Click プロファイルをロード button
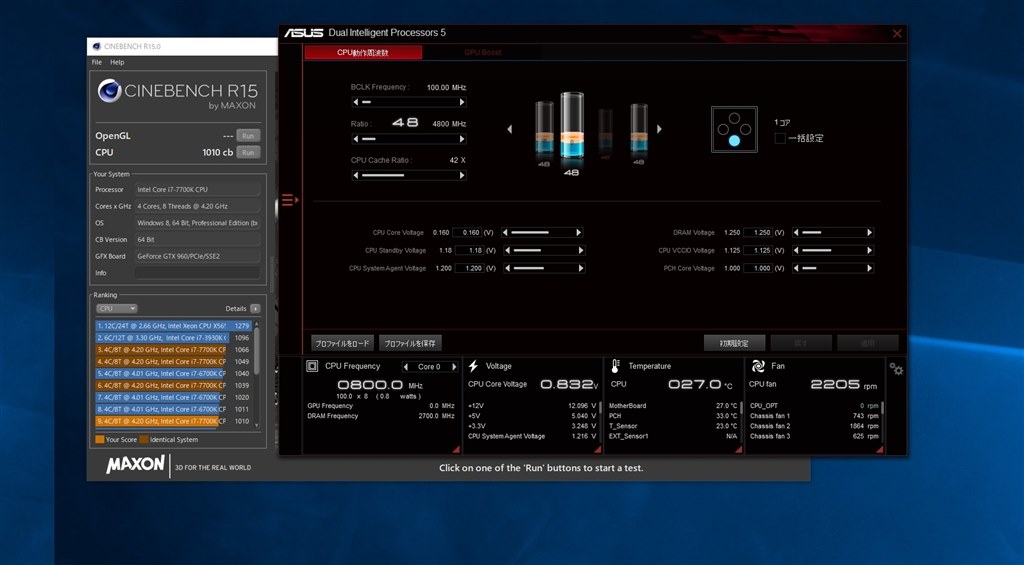 tap(342, 343)
